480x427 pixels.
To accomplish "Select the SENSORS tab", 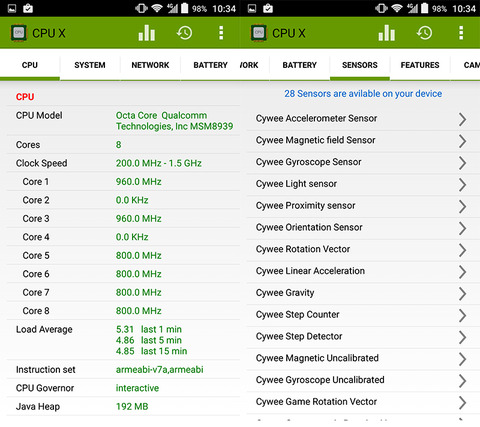I will 360,65.
